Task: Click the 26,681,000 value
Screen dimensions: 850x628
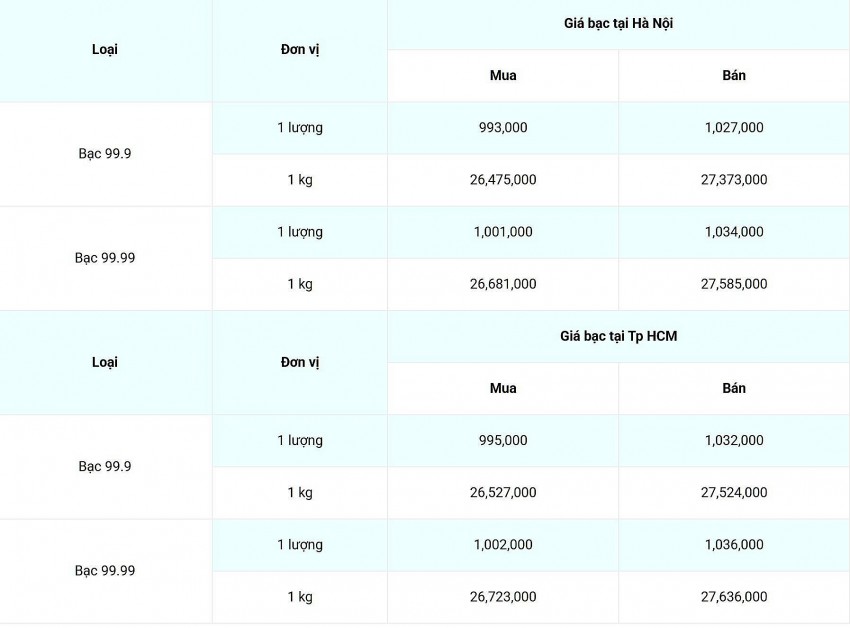Action: pyautogui.click(x=503, y=284)
